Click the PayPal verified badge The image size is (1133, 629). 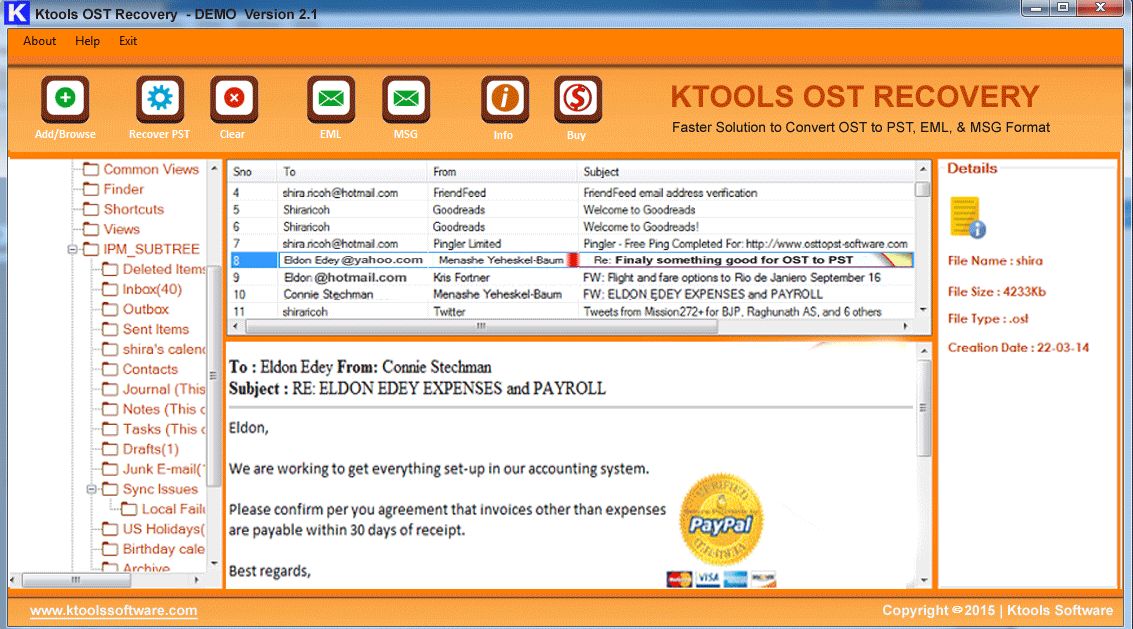[721, 520]
